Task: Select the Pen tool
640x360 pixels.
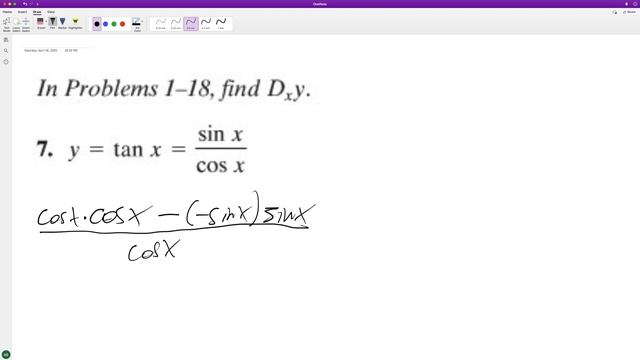Action: tap(53, 23)
